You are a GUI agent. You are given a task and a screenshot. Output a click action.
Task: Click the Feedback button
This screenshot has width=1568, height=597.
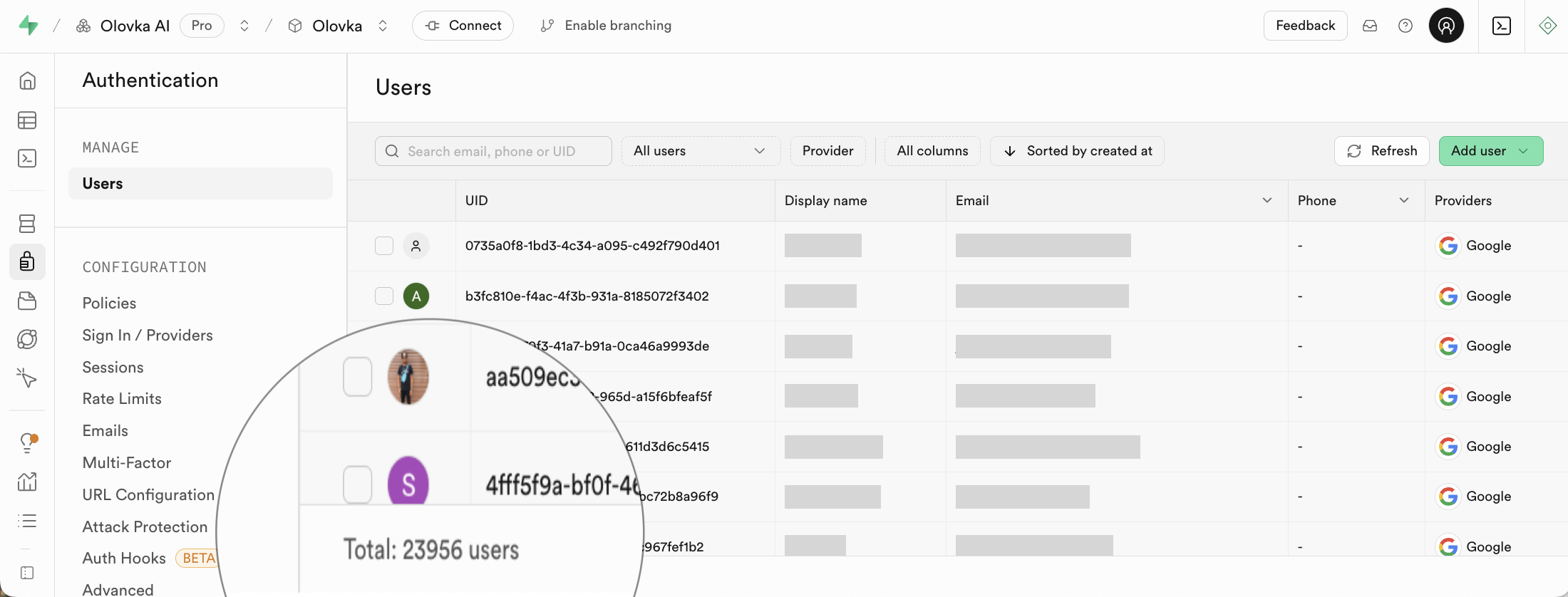click(1304, 26)
